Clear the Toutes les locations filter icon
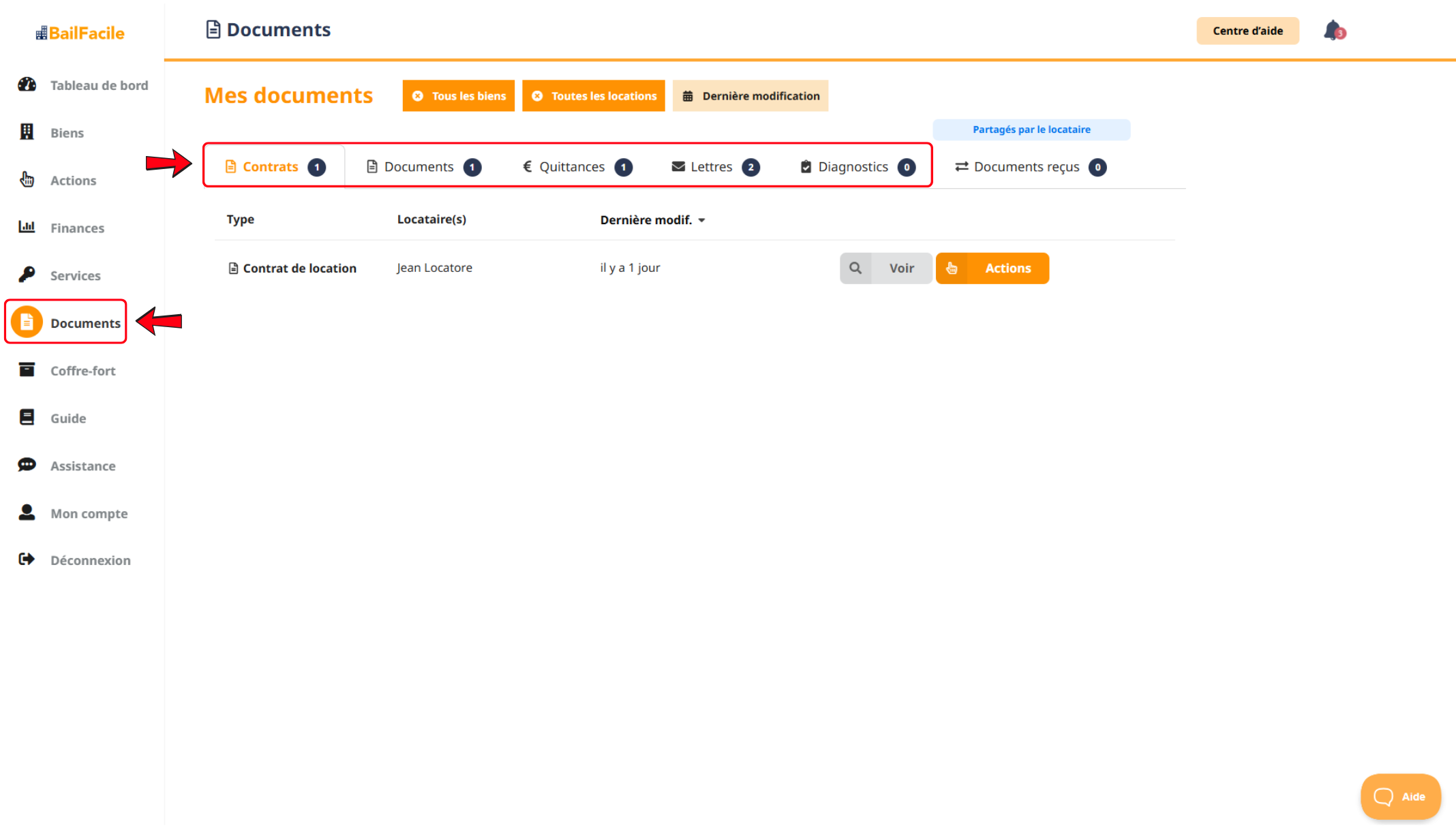This screenshot has height=828, width=1456. (537, 96)
